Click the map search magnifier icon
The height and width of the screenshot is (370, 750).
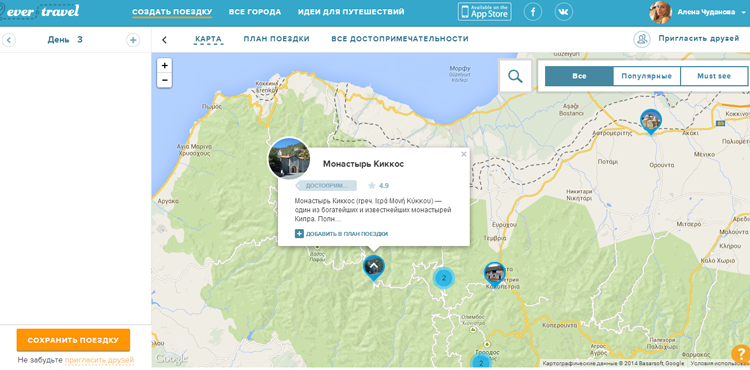click(x=515, y=76)
